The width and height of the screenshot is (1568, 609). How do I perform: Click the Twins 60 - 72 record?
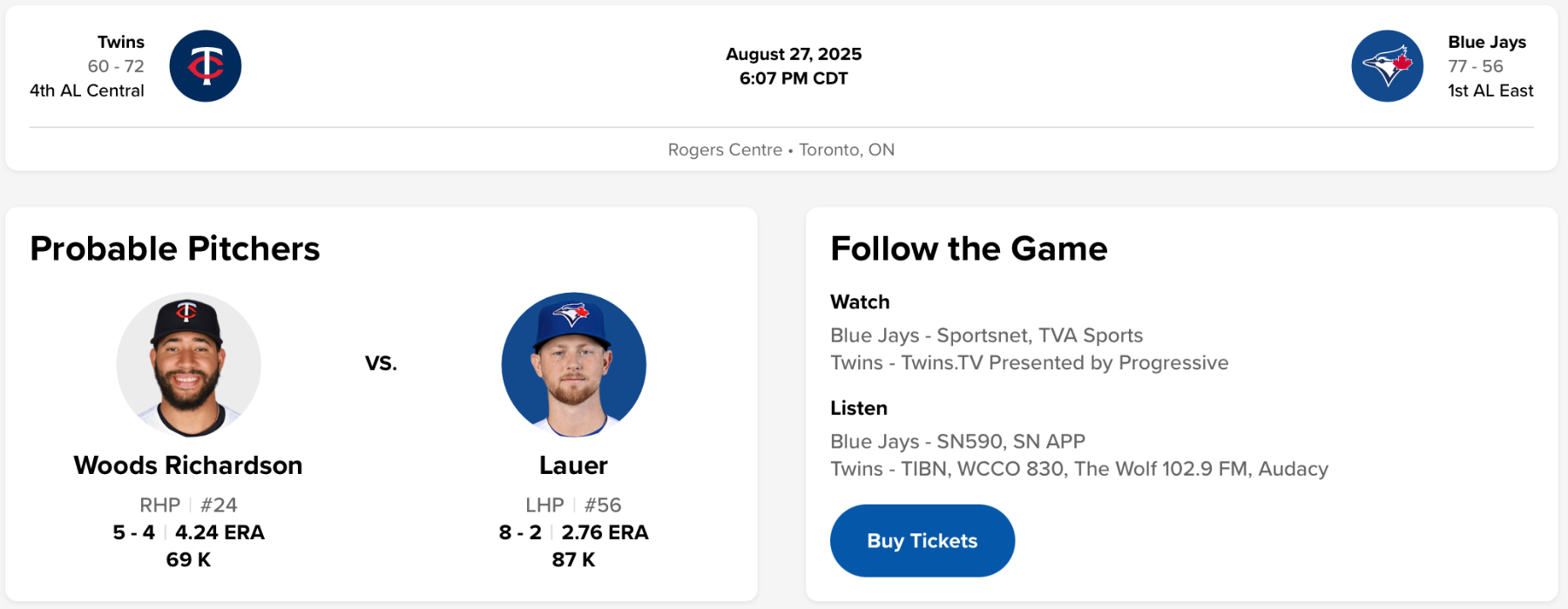[116, 66]
